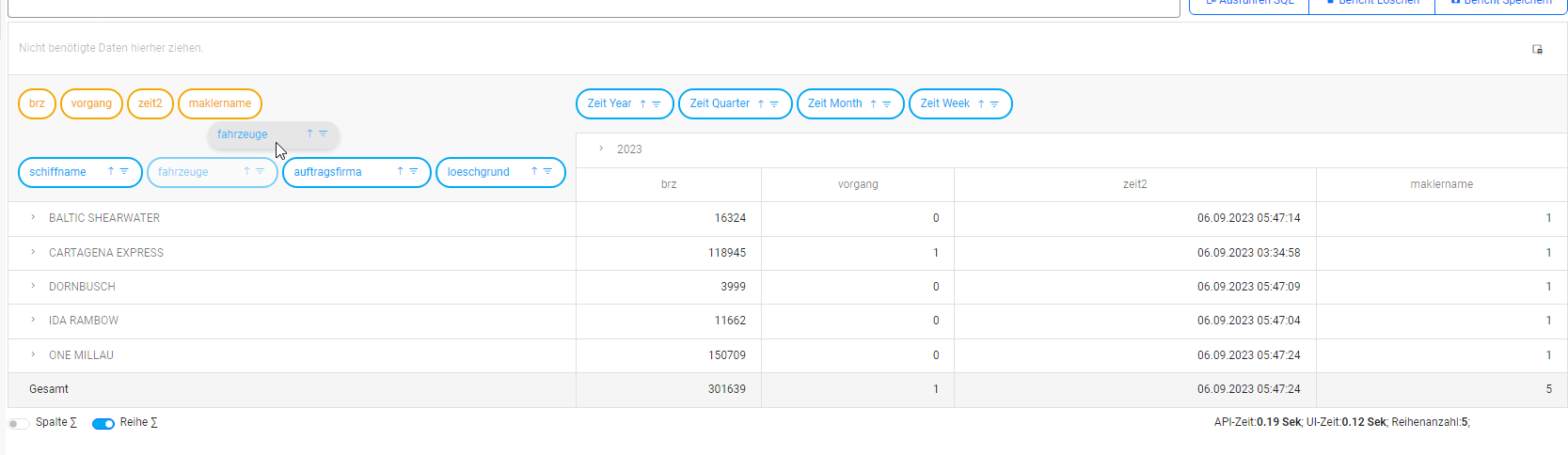Click the Gesamt total row label
The height and width of the screenshot is (455, 1568).
[49, 389]
